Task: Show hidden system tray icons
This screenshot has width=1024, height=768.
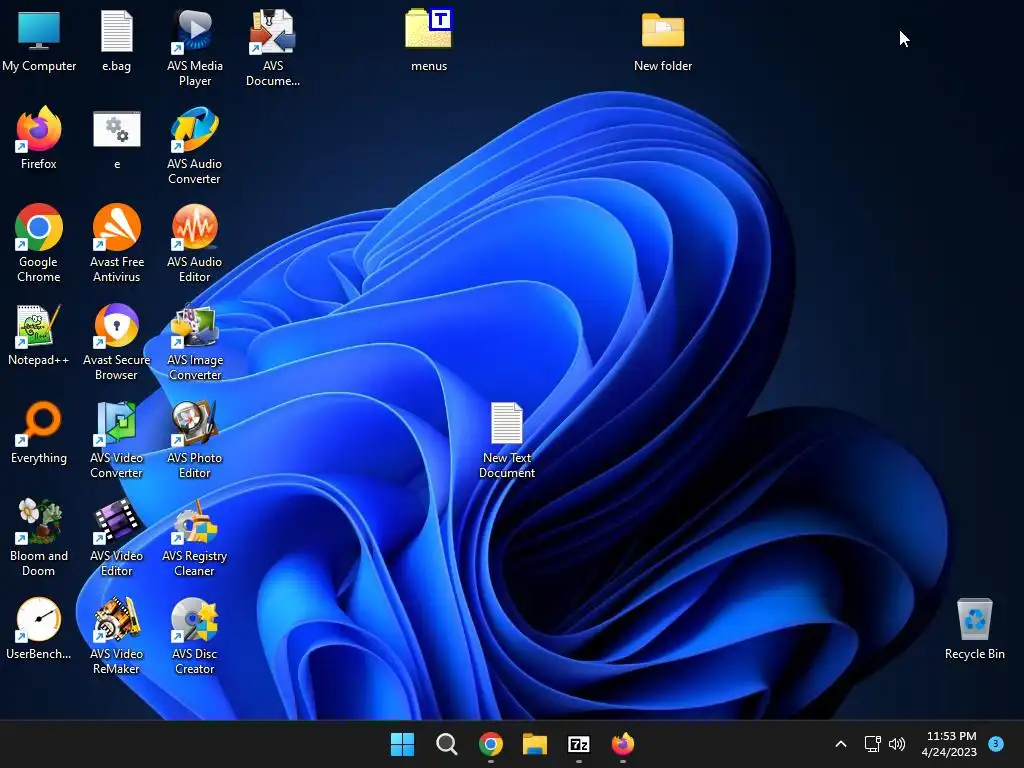Action: click(x=841, y=744)
